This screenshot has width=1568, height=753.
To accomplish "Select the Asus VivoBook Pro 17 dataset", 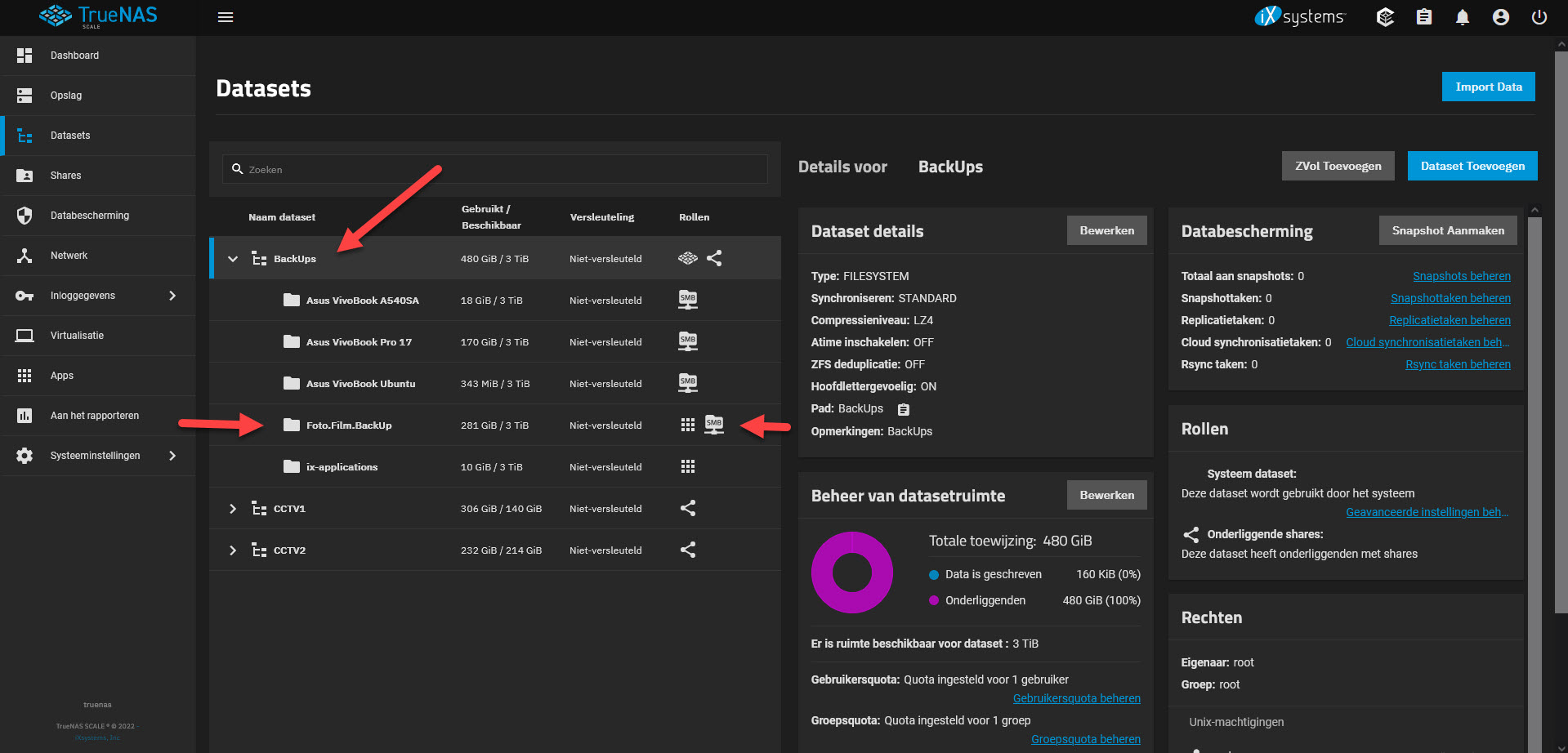I will pos(495,341).
